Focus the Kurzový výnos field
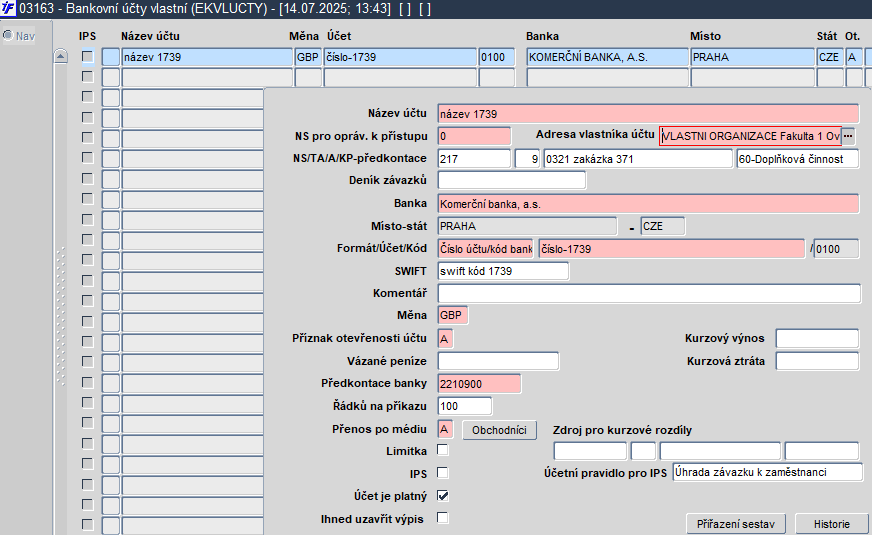Screen dimensions: 872x535 [x=818, y=338]
